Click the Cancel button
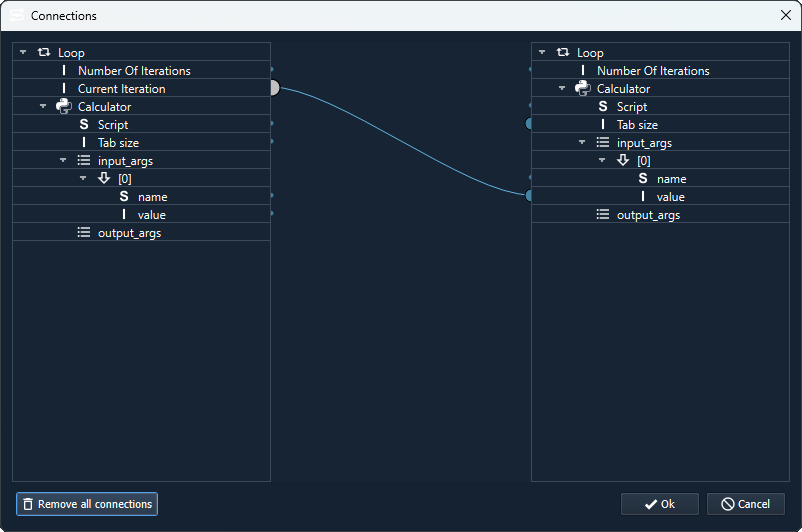The height and width of the screenshot is (532, 802). point(746,504)
